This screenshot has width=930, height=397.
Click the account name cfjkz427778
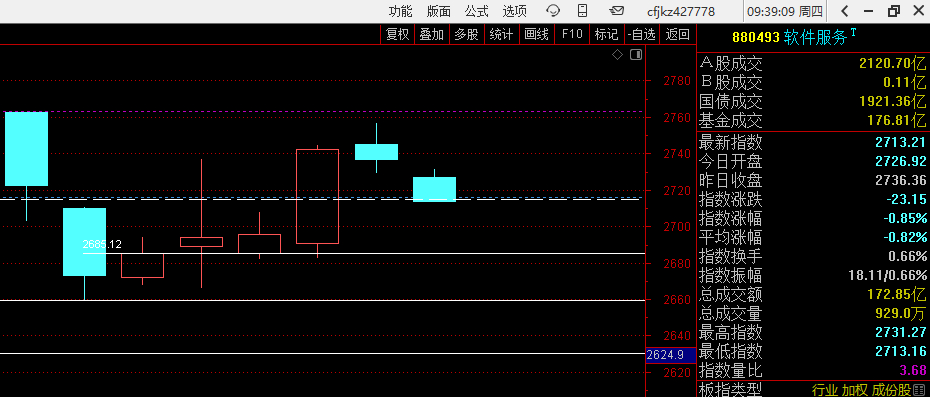pos(680,11)
